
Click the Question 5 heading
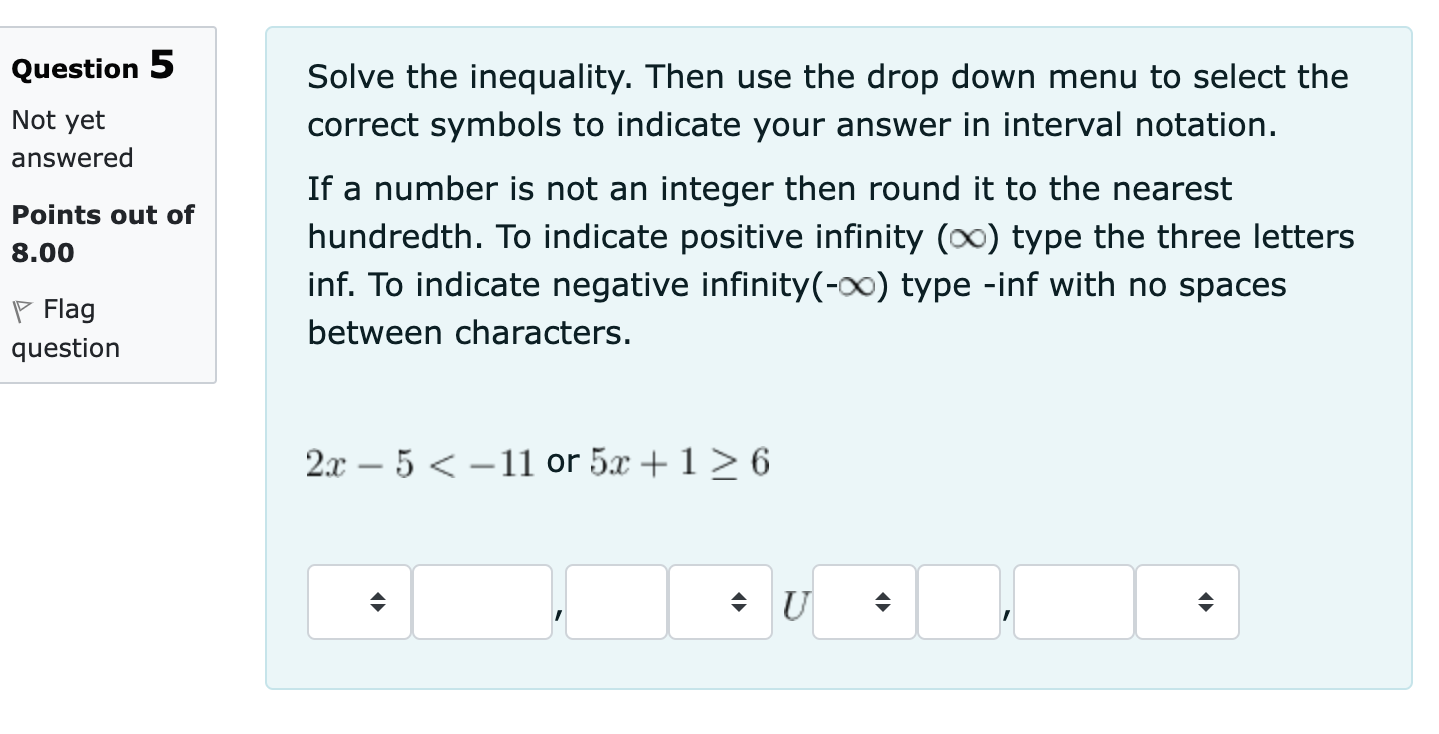(x=91, y=66)
